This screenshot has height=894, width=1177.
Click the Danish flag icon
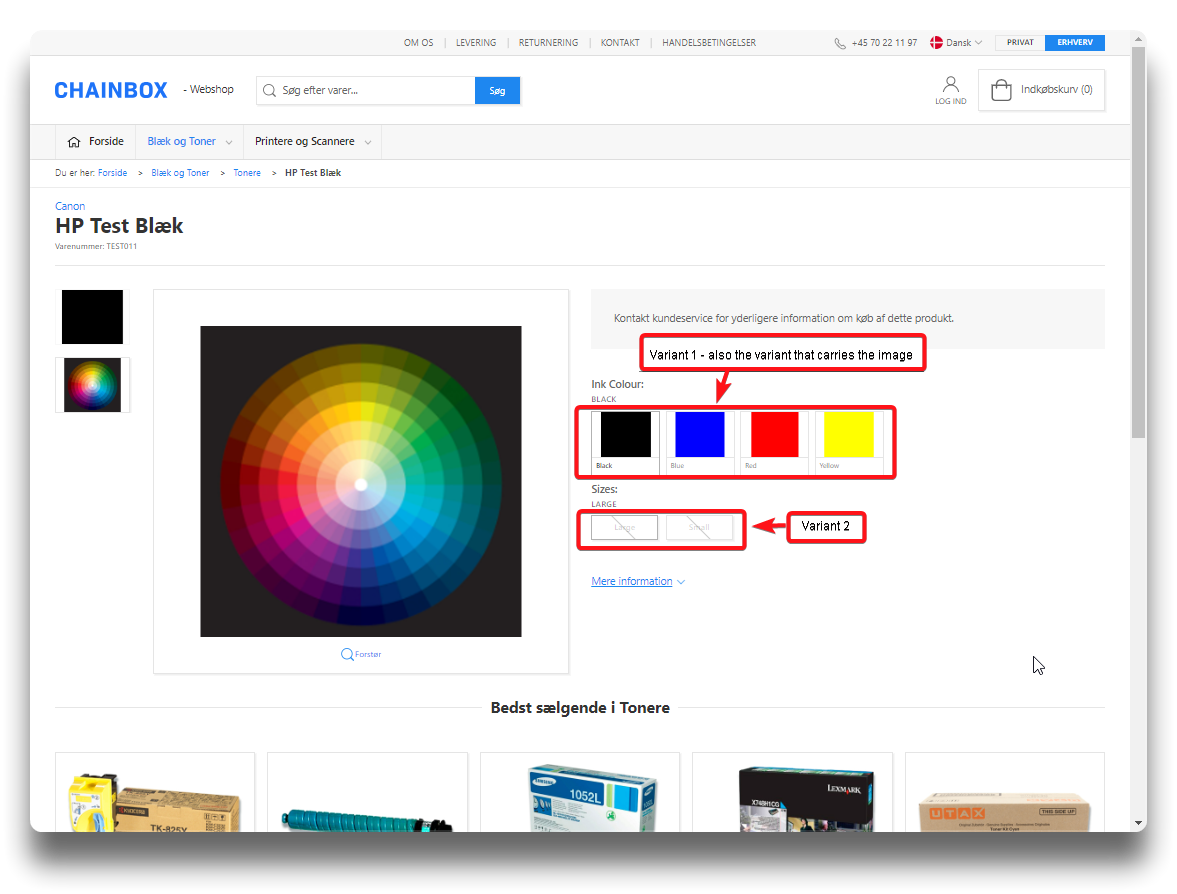[x=937, y=43]
